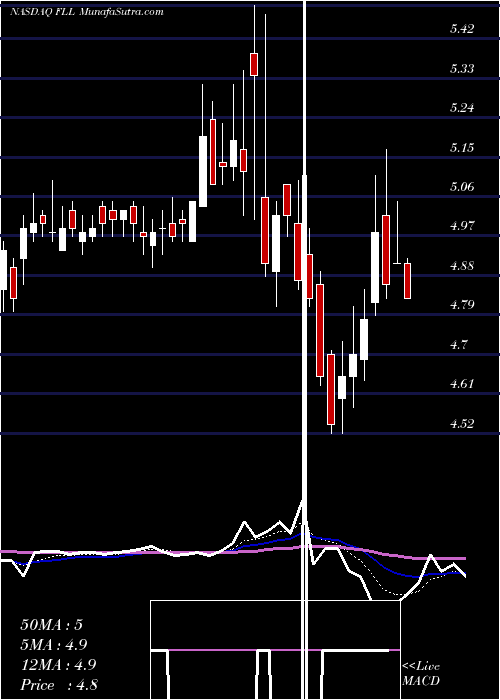Click the 12MA : 4.9 value
Screen dimensions: 500x700
[x=56, y=665]
